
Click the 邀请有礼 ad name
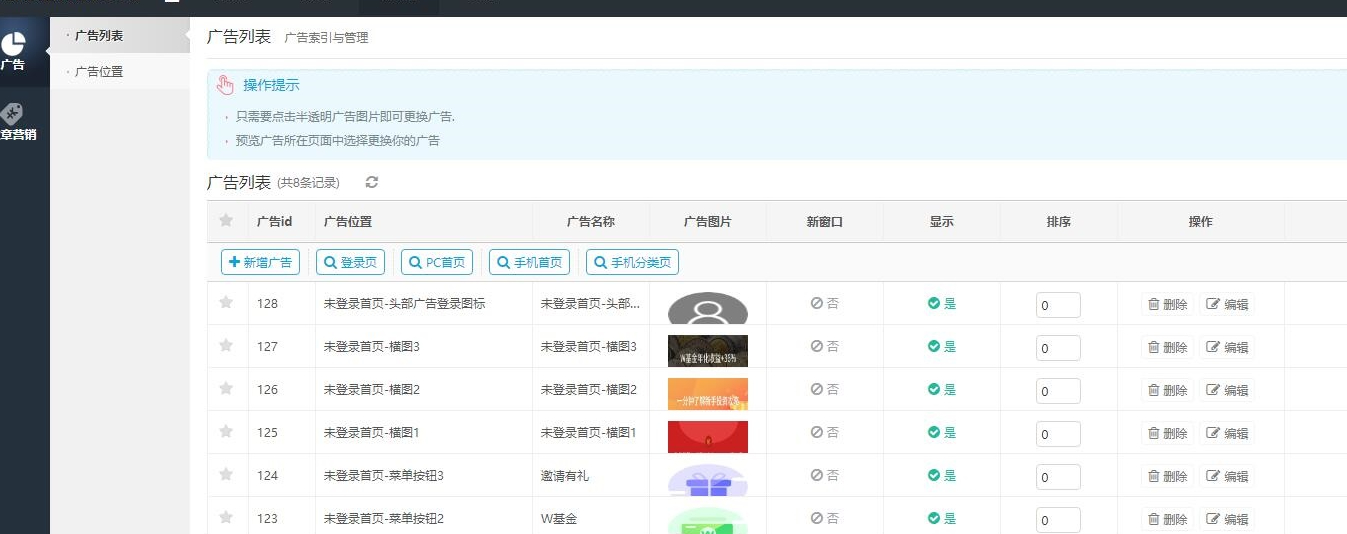tap(565, 475)
